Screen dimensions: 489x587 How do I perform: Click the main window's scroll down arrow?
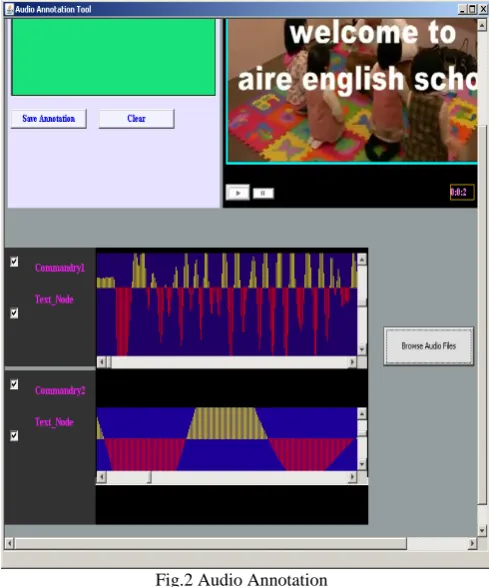tap(482, 530)
